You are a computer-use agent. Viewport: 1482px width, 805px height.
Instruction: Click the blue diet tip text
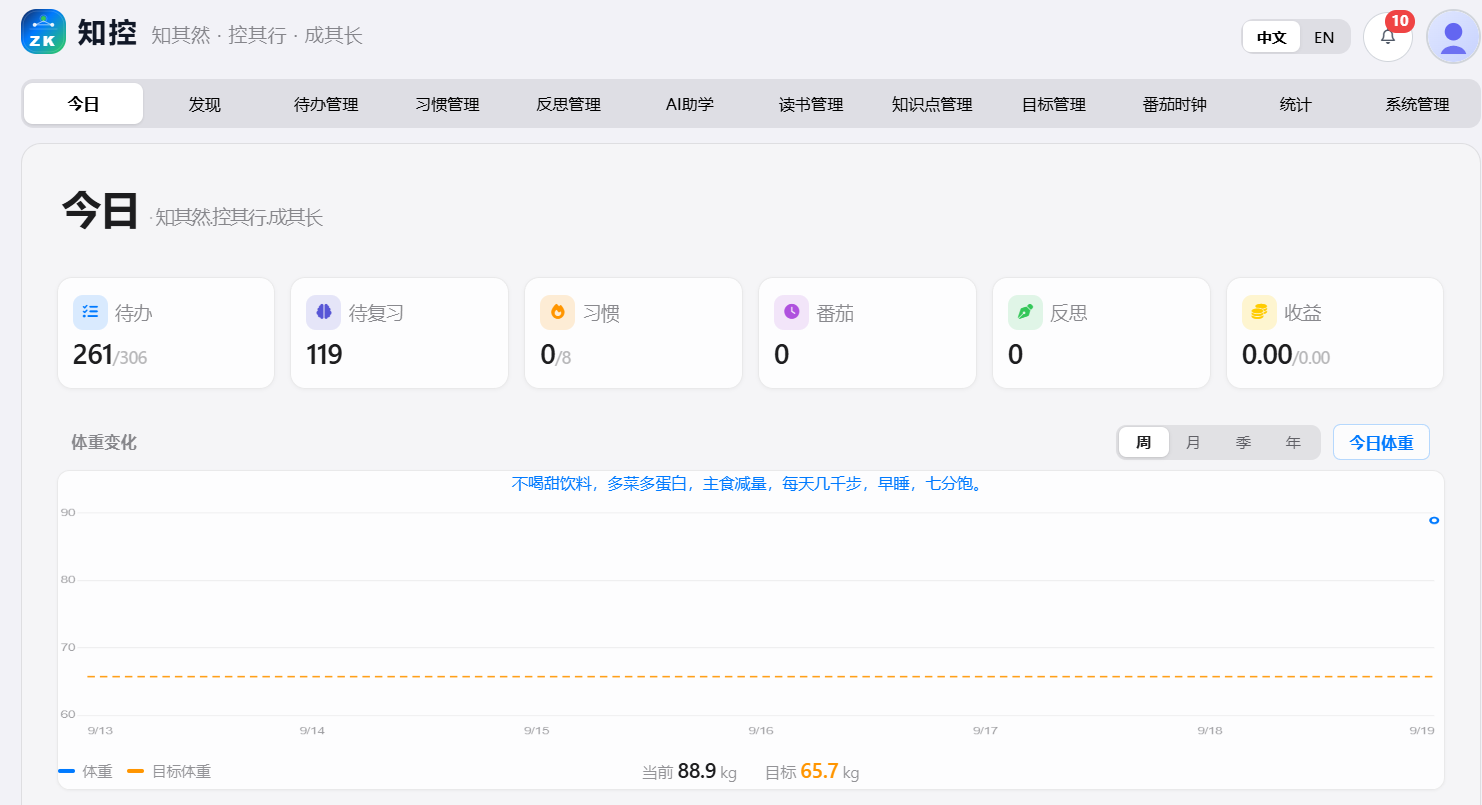pyautogui.click(x=749, y=484)
